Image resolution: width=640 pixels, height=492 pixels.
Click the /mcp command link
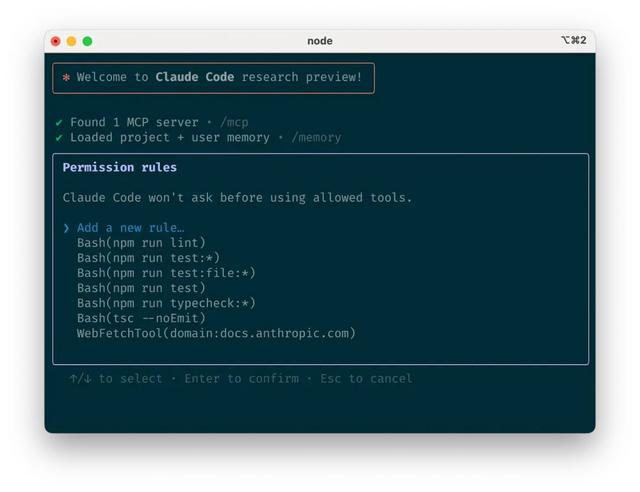tap(234, 122)
